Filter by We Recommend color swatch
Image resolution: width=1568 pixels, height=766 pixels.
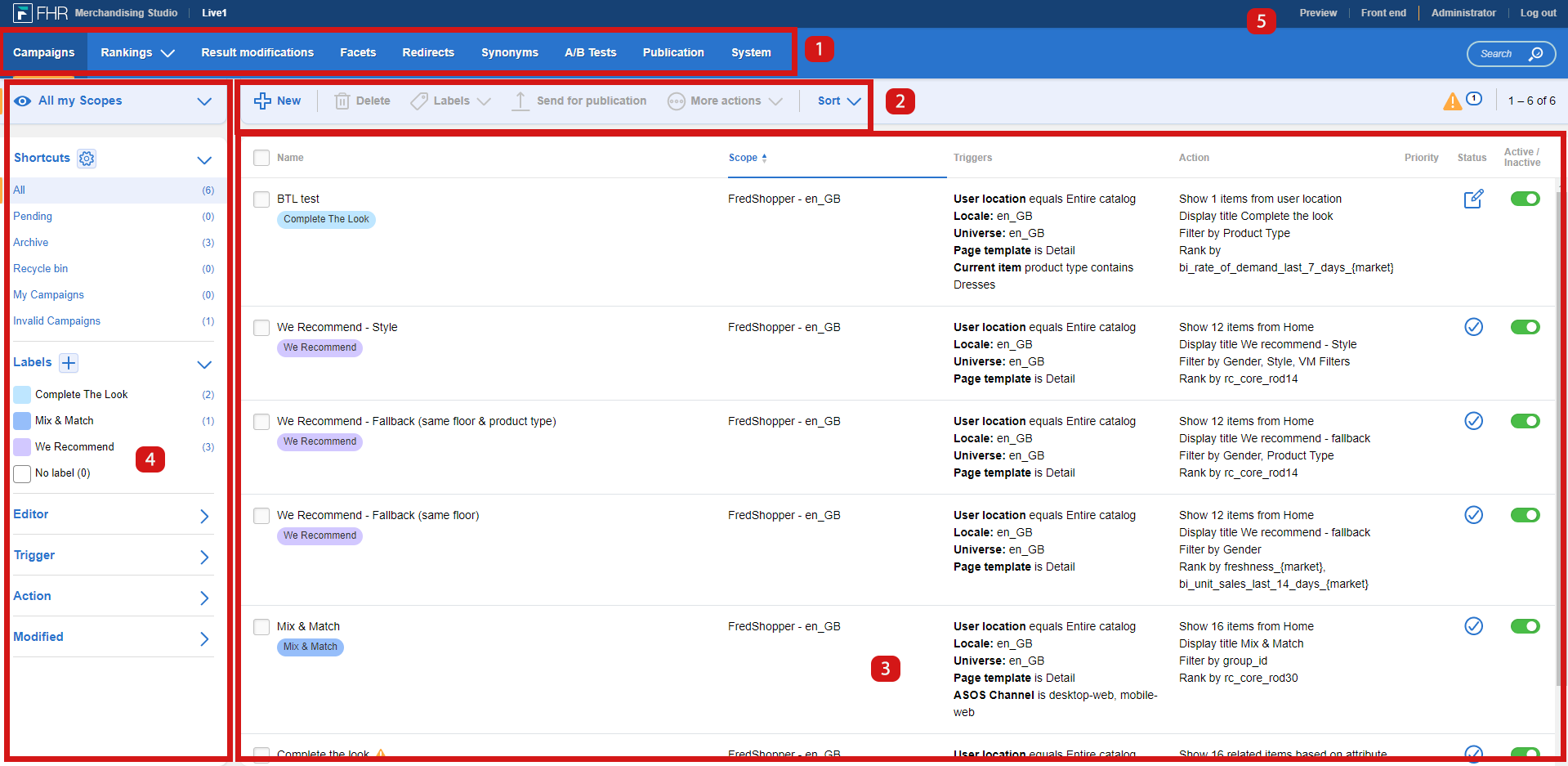[x=22, y=447]
